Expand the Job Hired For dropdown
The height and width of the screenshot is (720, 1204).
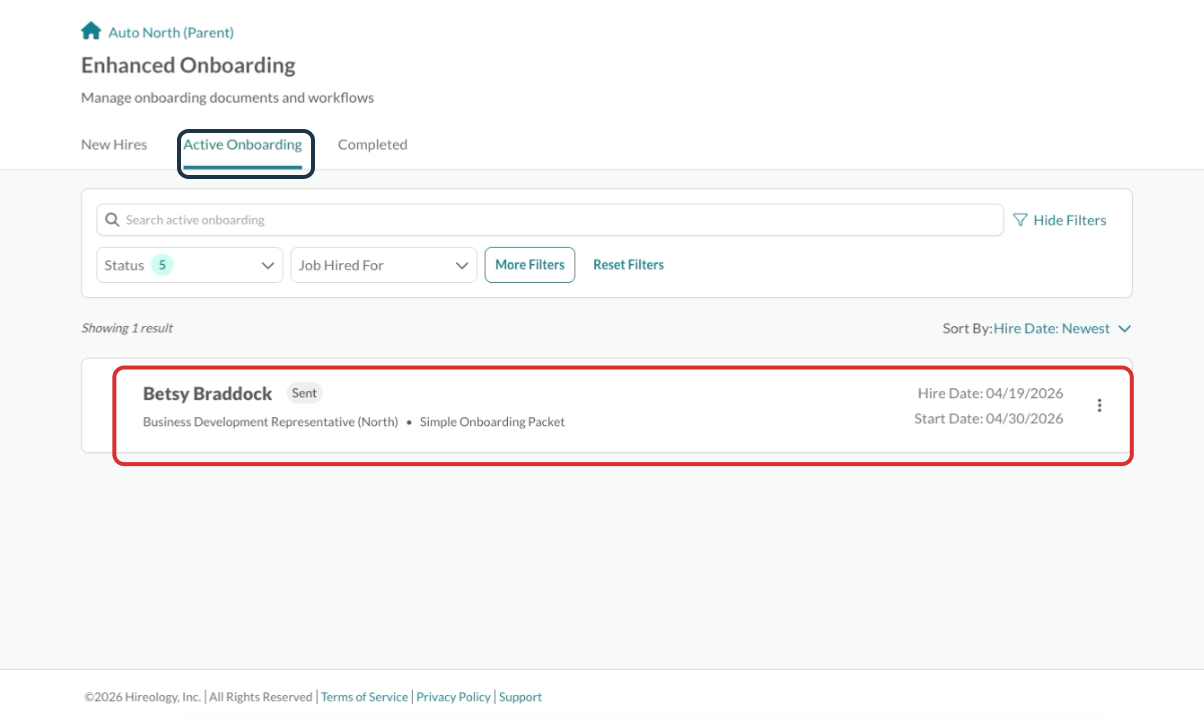(x=384, y=265)
